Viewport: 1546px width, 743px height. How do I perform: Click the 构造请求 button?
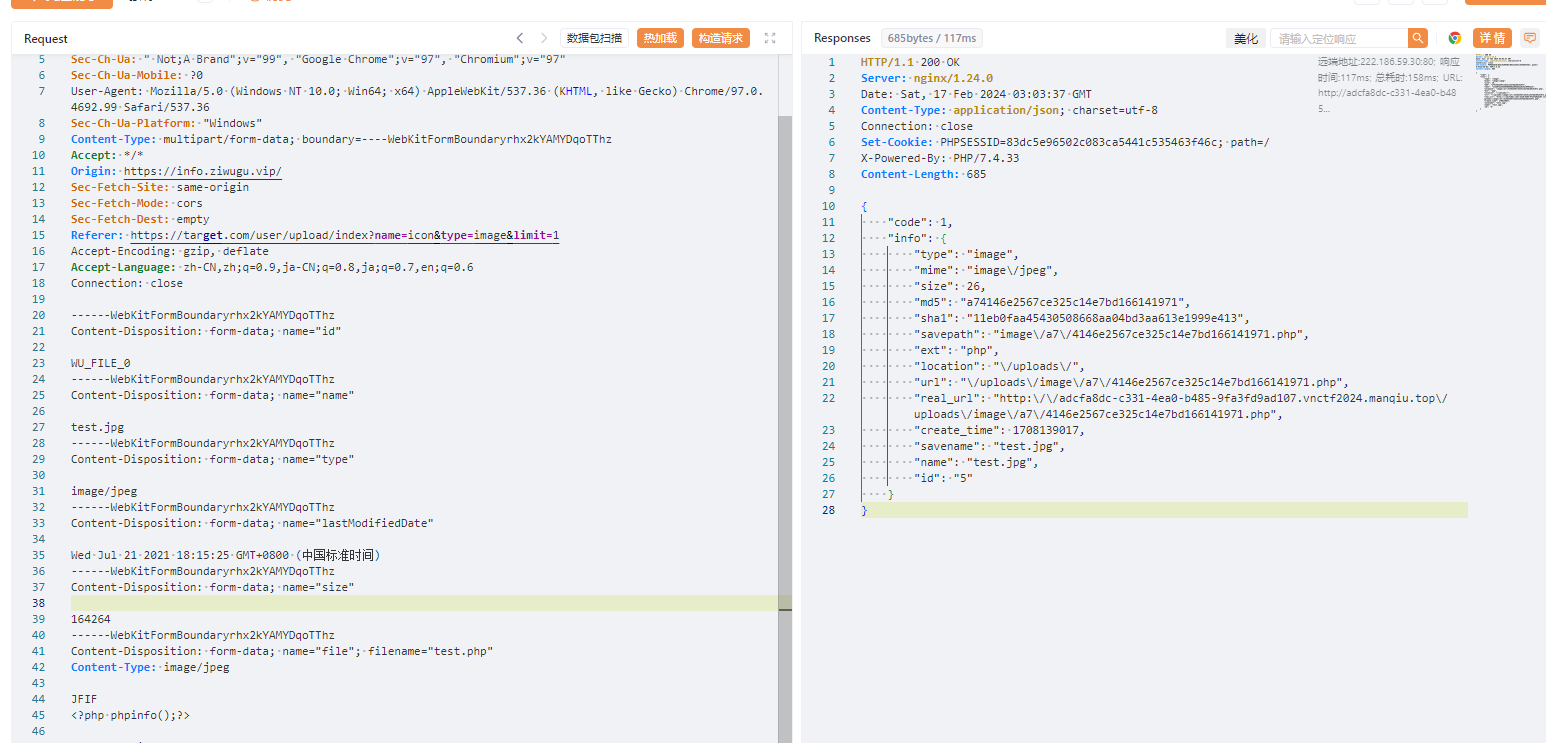click(x=721, y=38)
